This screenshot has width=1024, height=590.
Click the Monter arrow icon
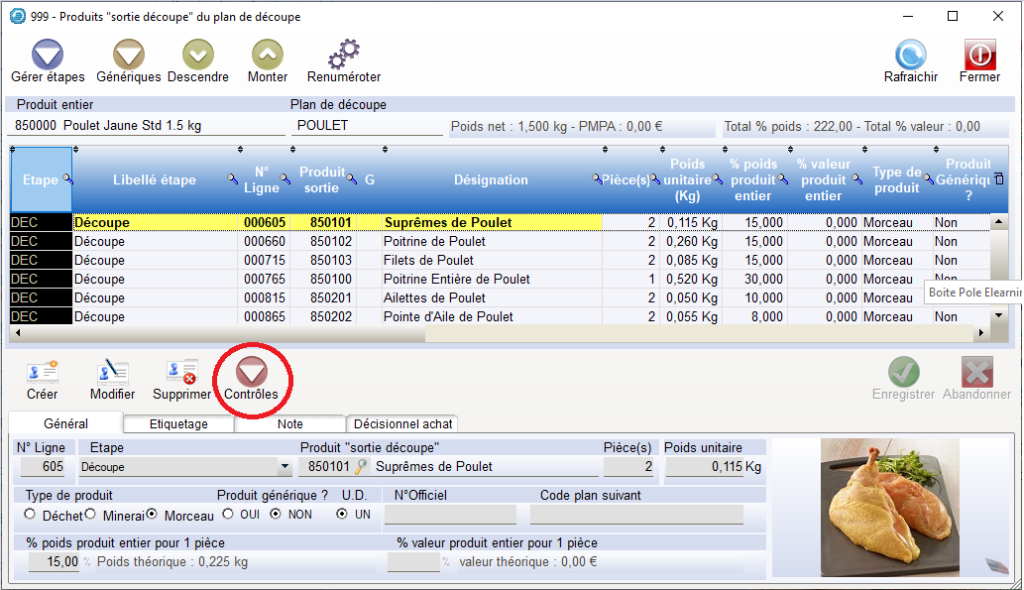point(267,55)
